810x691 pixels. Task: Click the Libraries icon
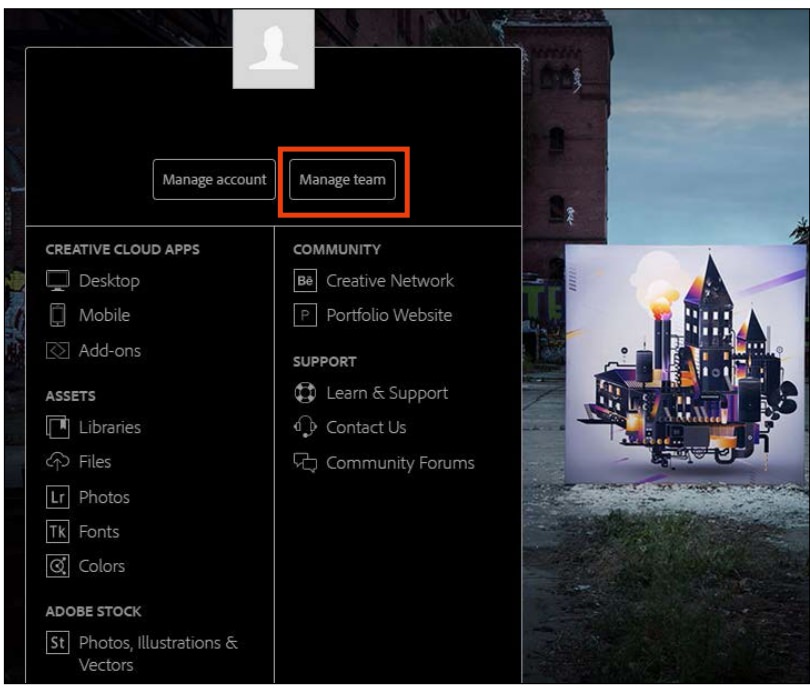[57, 427]
